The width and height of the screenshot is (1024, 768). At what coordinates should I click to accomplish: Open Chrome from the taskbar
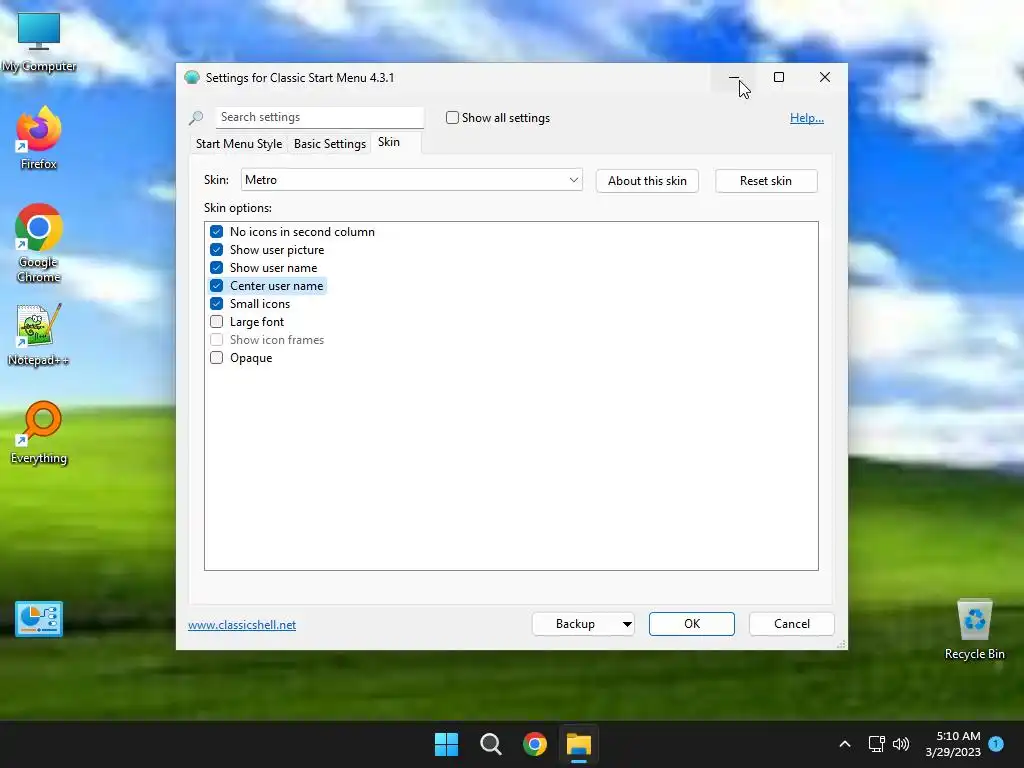[x=534, y=744]
